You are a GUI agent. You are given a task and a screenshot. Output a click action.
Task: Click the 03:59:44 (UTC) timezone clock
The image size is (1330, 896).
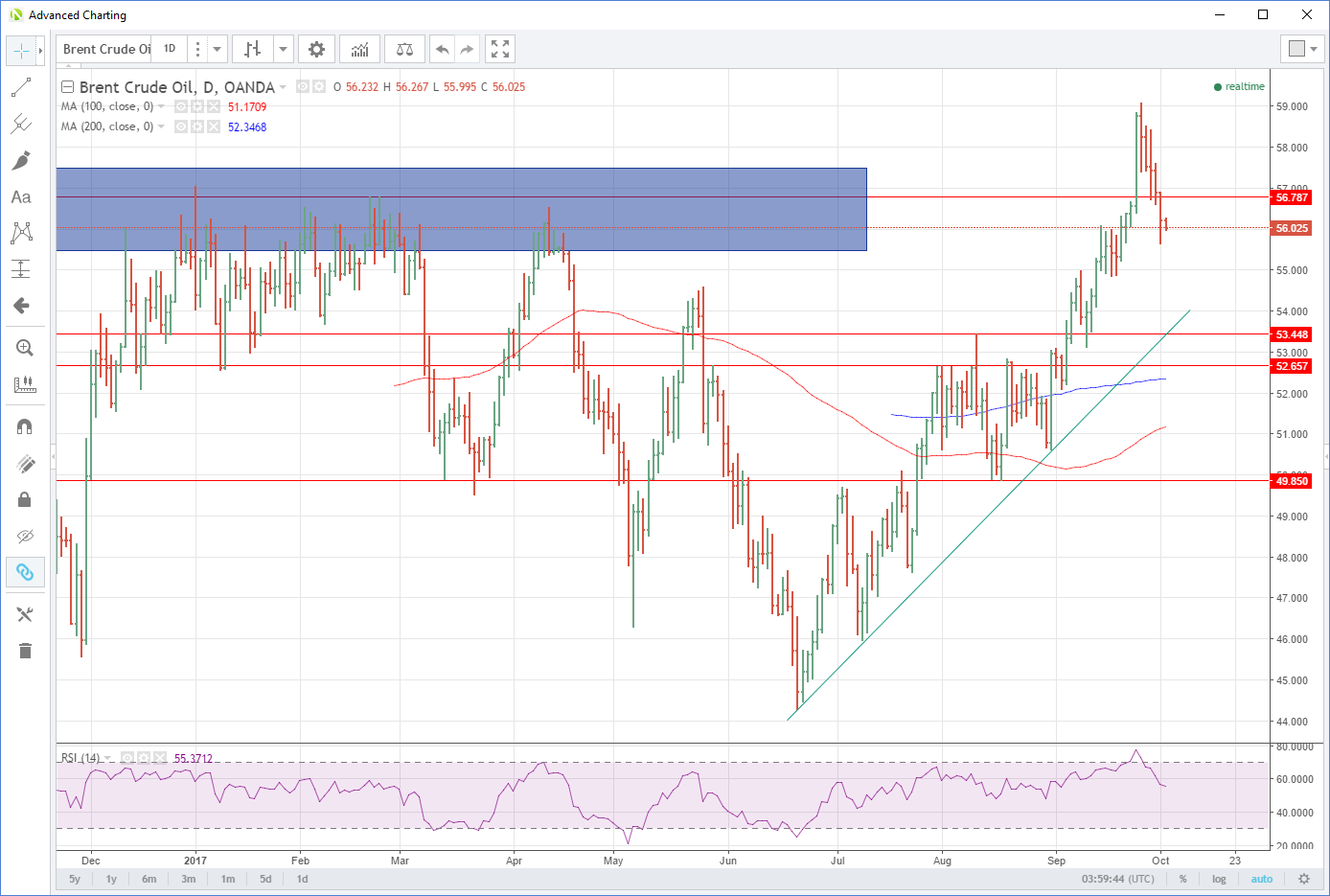pyautogui.click(x=1118, y=879)
